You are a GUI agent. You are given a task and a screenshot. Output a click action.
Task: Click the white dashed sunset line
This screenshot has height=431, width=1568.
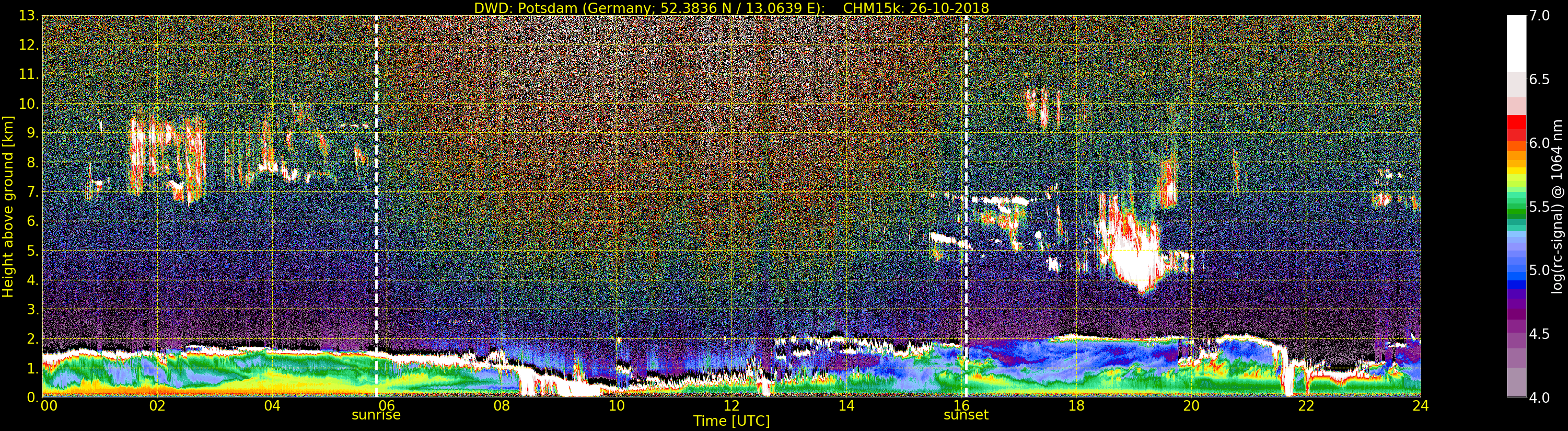pyautogui.click(x=966, y=206)
